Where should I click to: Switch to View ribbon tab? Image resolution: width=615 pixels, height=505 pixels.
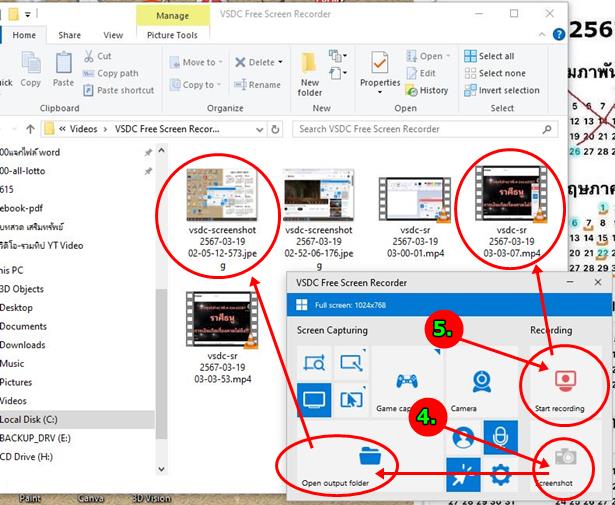(x=113, y=35)
